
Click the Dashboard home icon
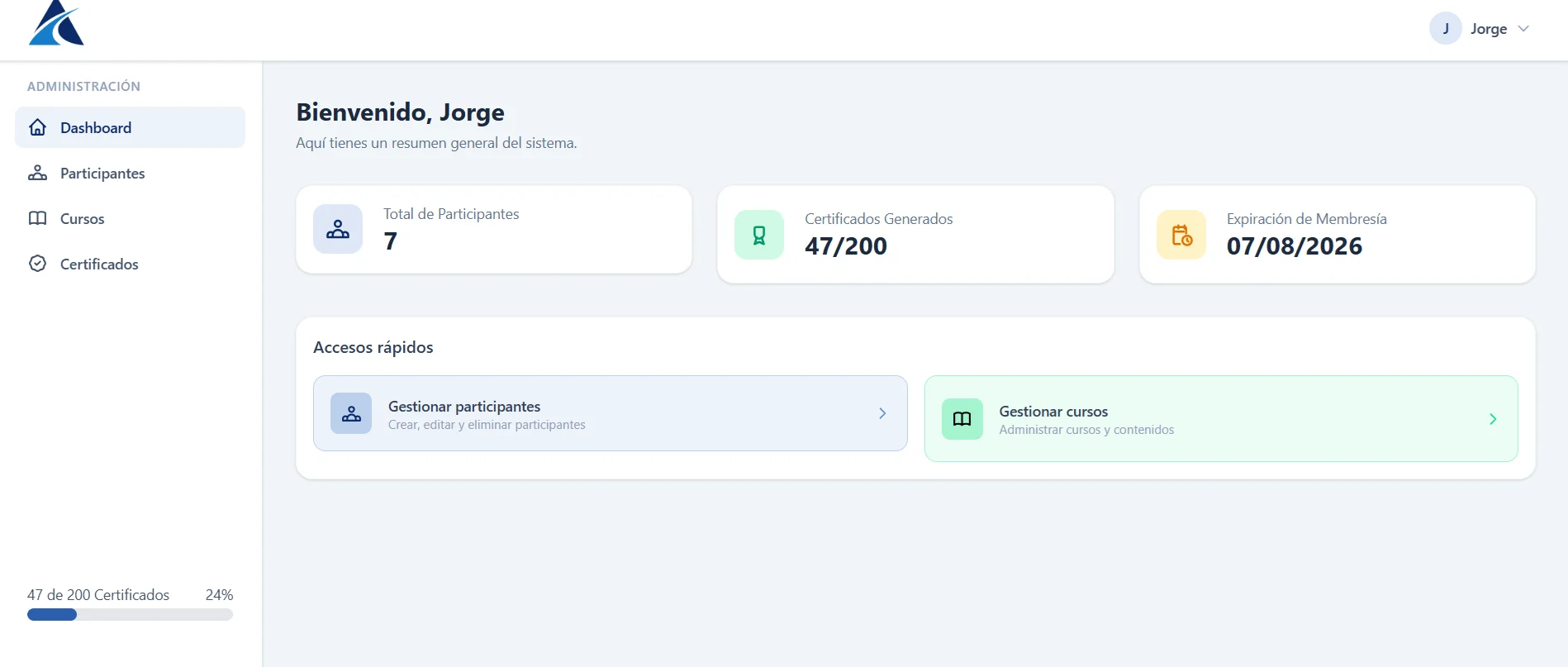37,127
